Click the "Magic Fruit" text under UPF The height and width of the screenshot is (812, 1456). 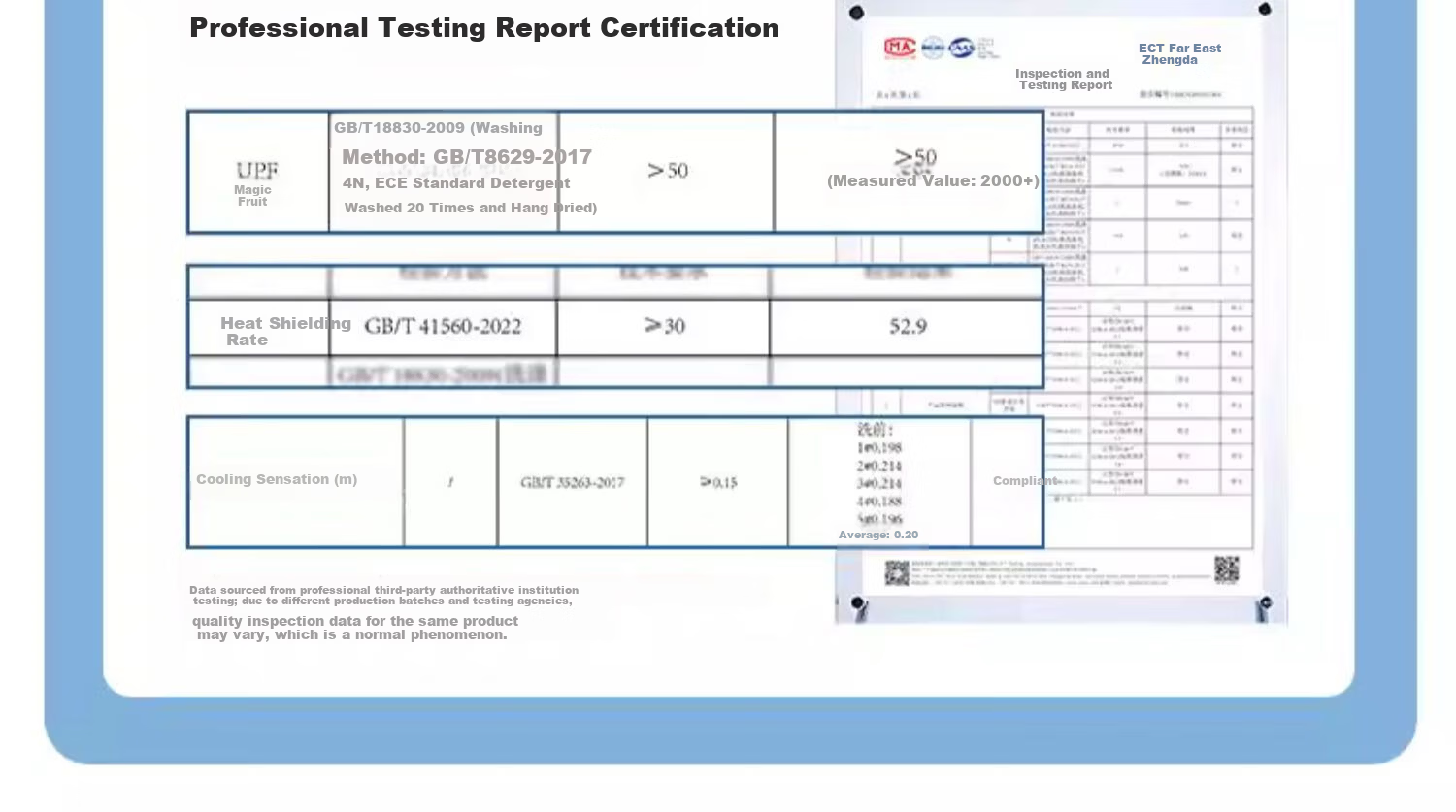[252, 196]
